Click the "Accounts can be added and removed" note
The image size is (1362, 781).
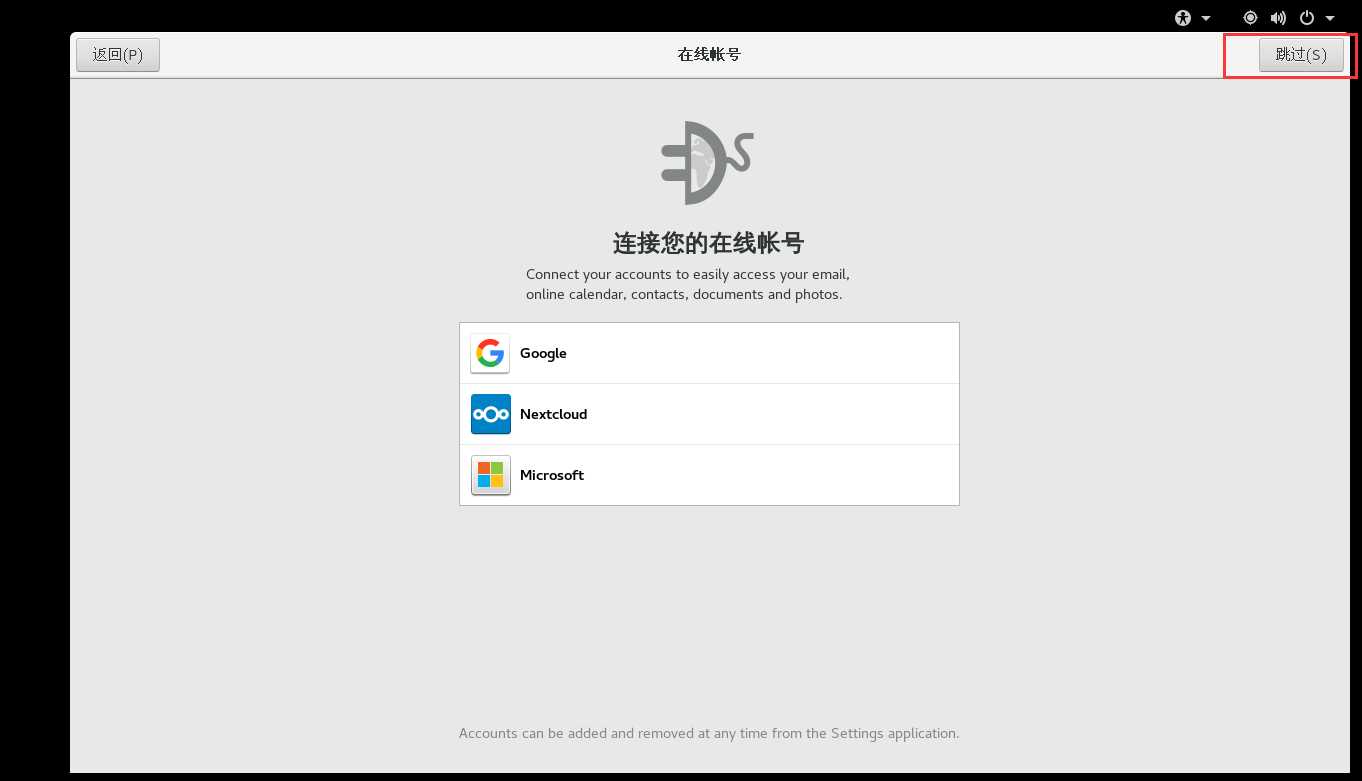[709, 733]
